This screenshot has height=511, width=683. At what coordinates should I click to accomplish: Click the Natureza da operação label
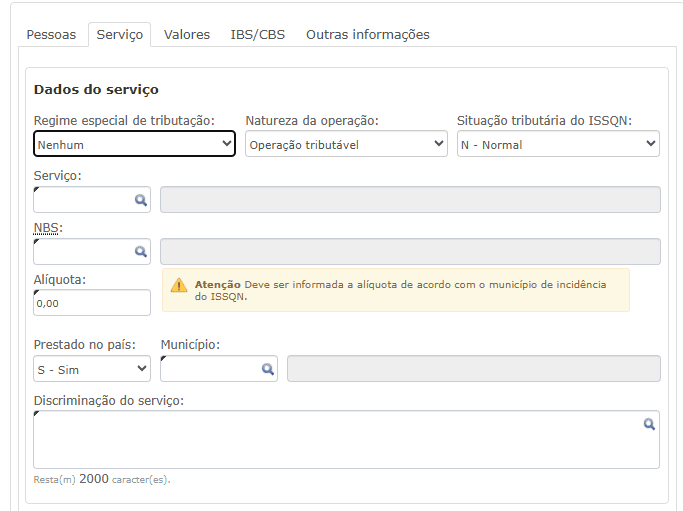coord(312,120)
